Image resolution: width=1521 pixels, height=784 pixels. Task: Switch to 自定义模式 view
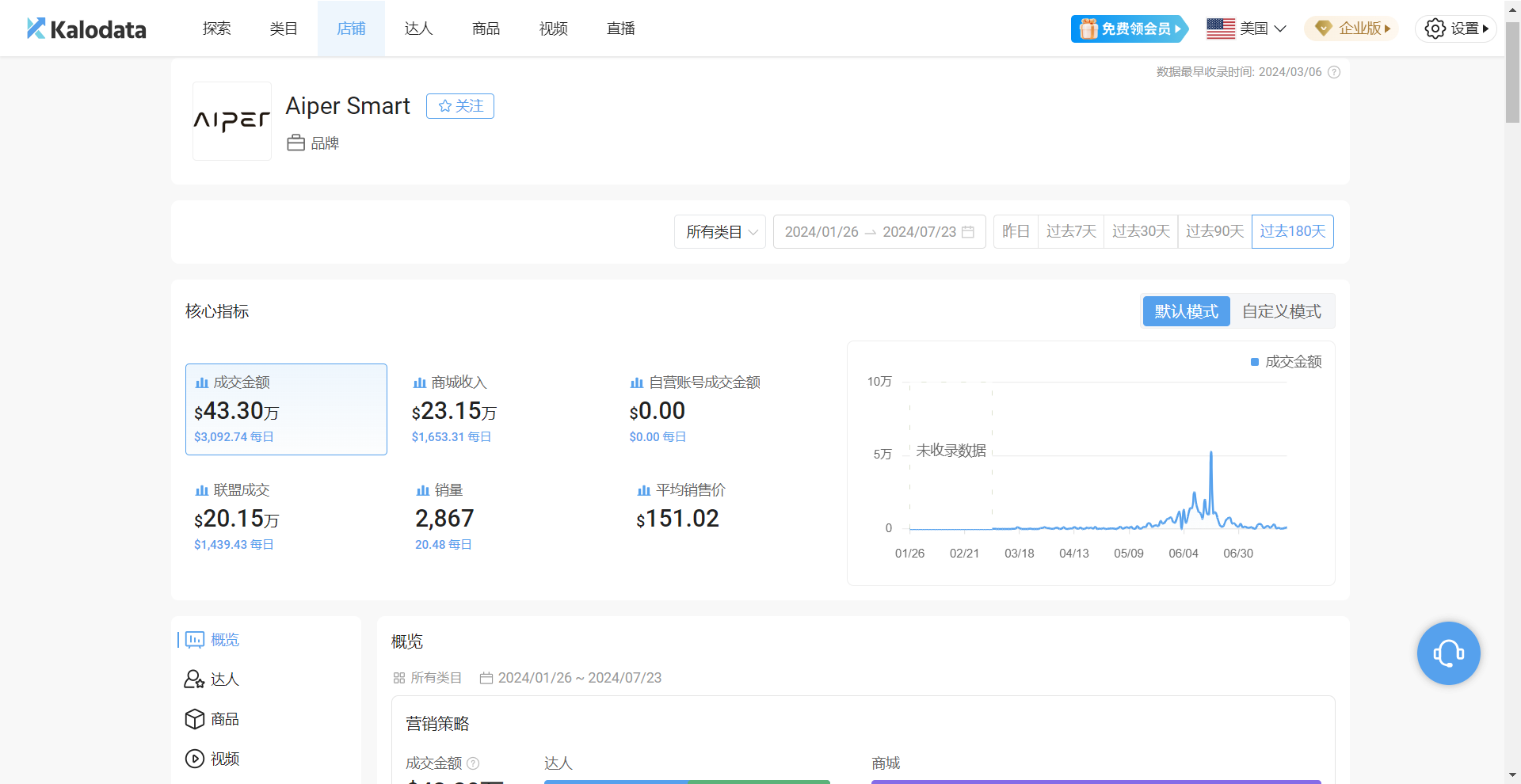pyautogui.click(x=1281, y=311)
